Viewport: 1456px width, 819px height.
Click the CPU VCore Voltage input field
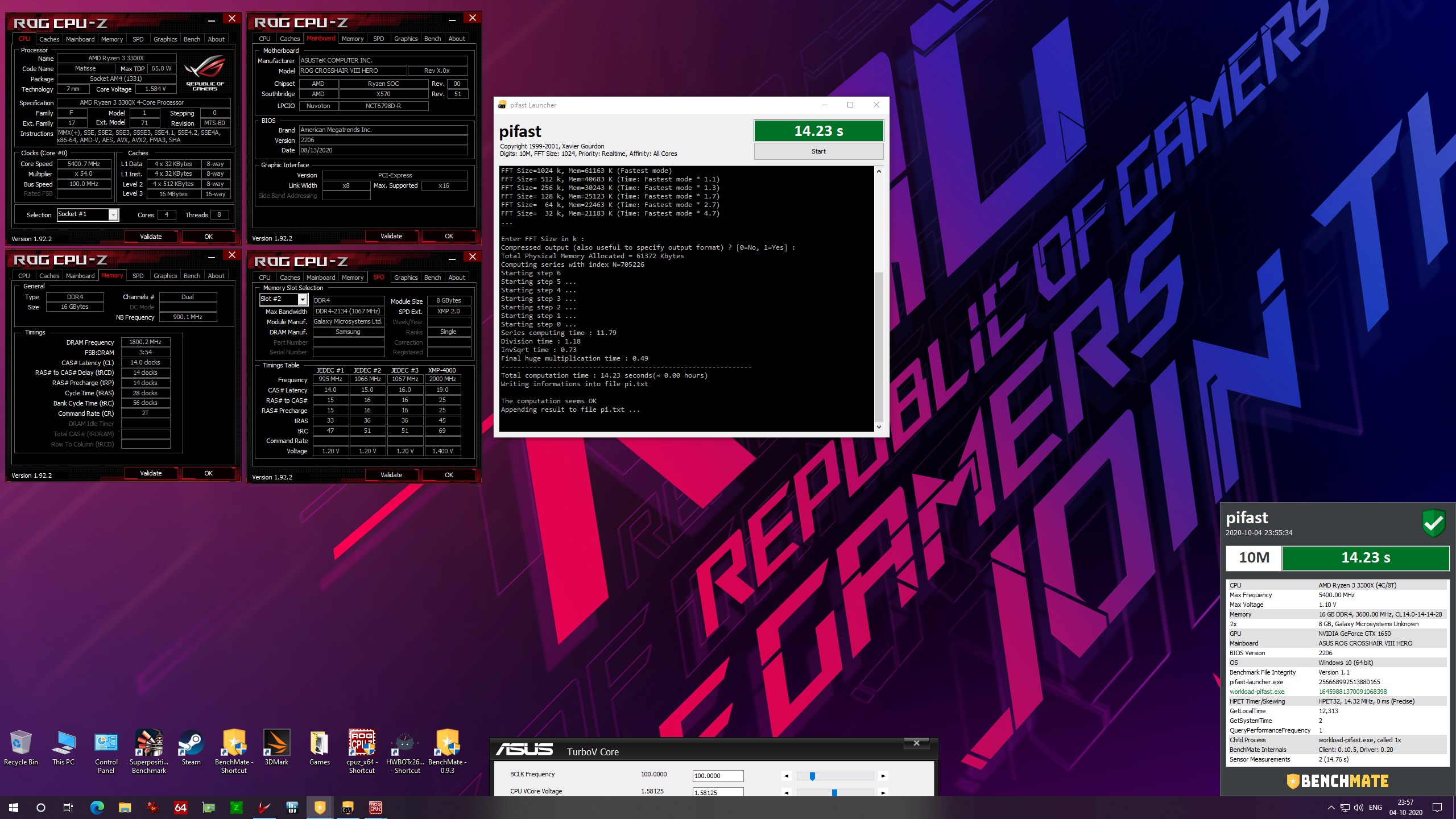tap(718, 792)
